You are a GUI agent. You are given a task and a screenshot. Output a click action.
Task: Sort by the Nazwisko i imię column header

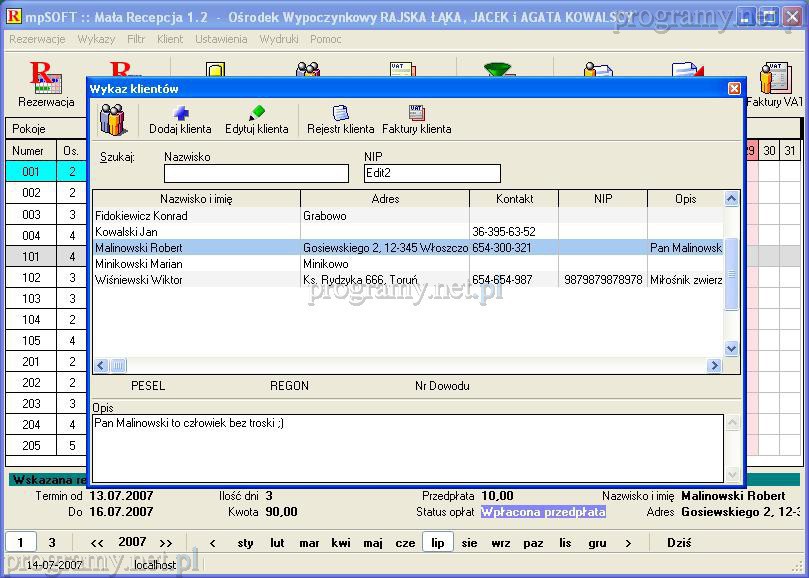pos(196,199)
